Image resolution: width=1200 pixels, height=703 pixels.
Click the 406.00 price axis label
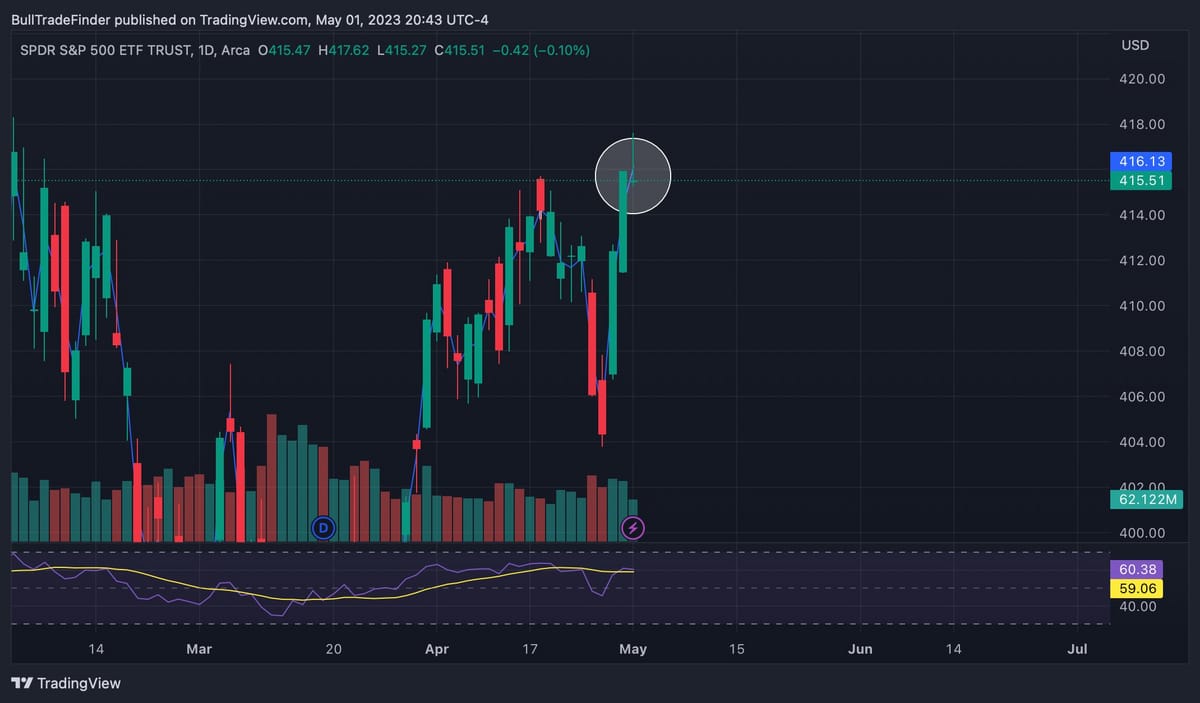point(1141,397)
